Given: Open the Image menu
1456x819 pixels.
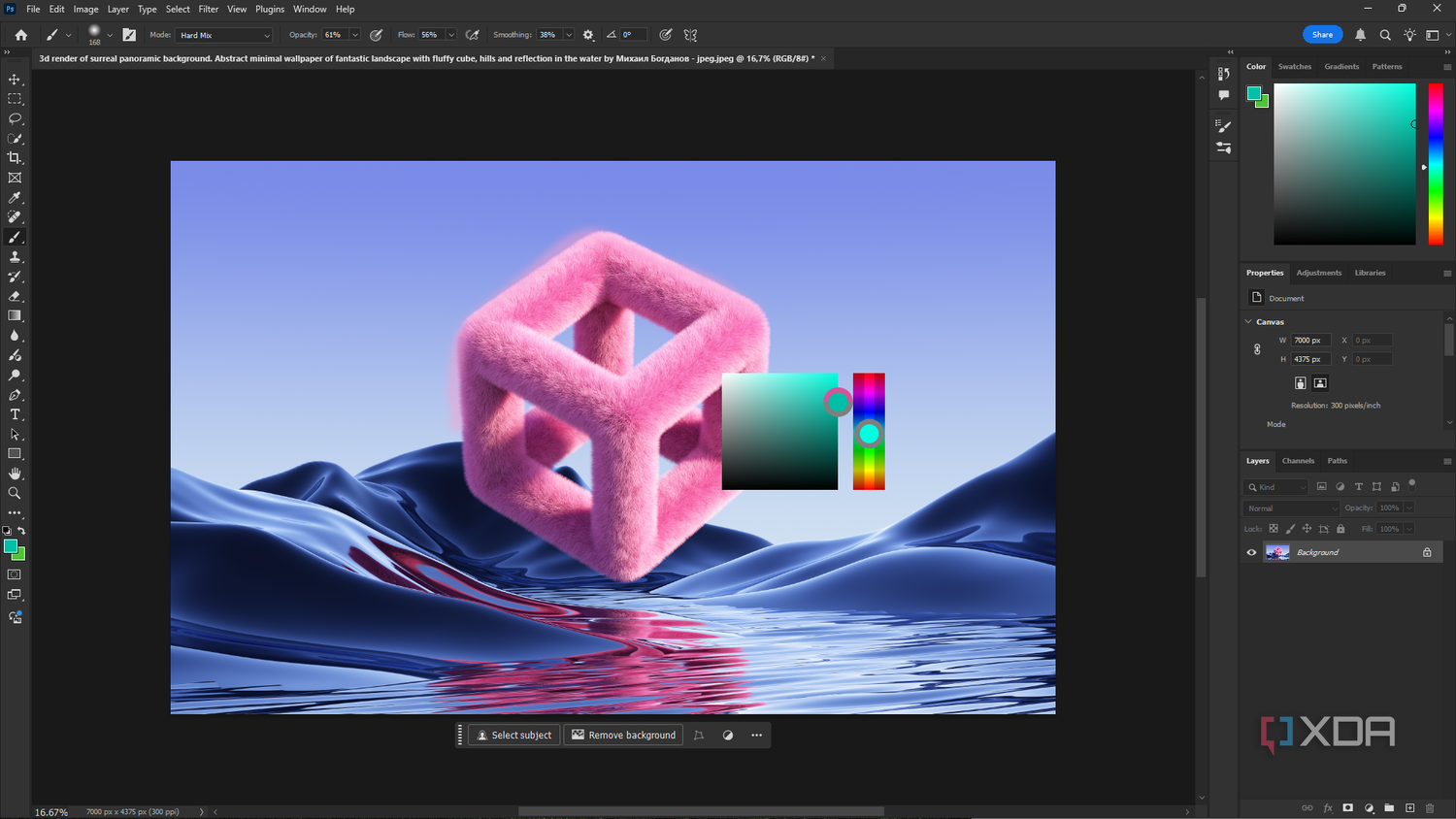Looking at the screenshot, I should 85,9.
